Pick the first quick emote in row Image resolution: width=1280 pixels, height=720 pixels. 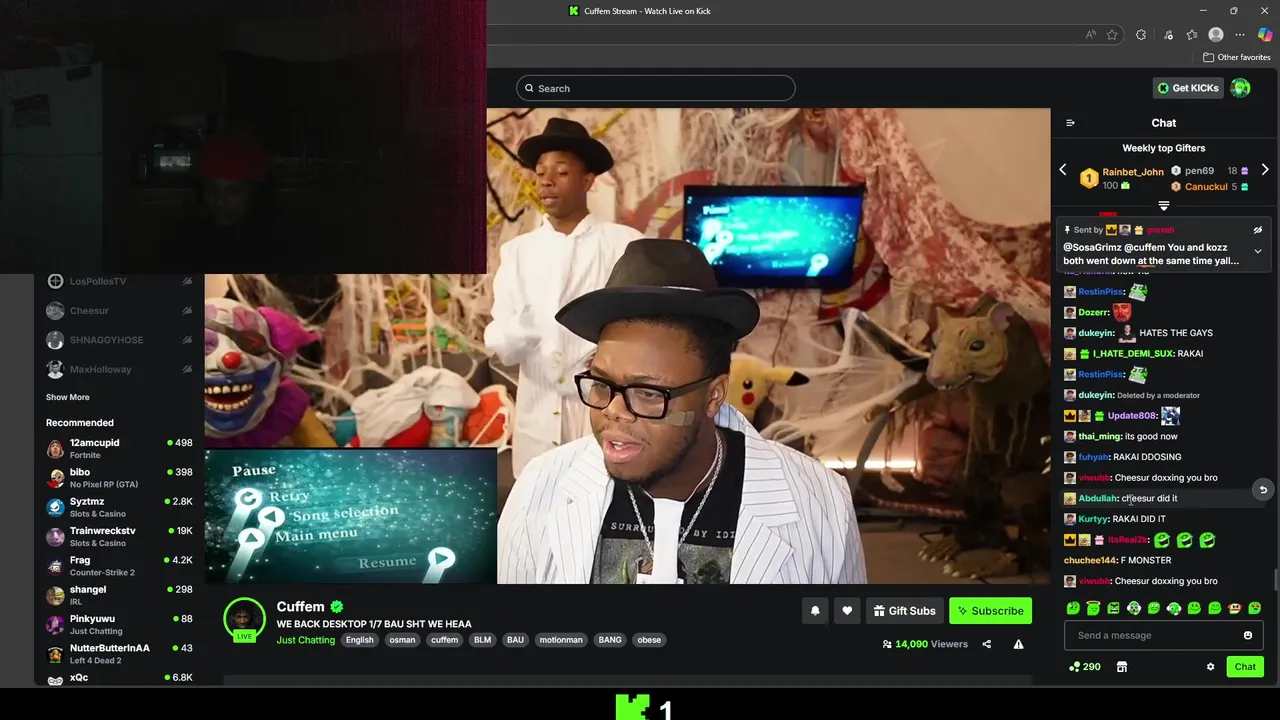1073,608
